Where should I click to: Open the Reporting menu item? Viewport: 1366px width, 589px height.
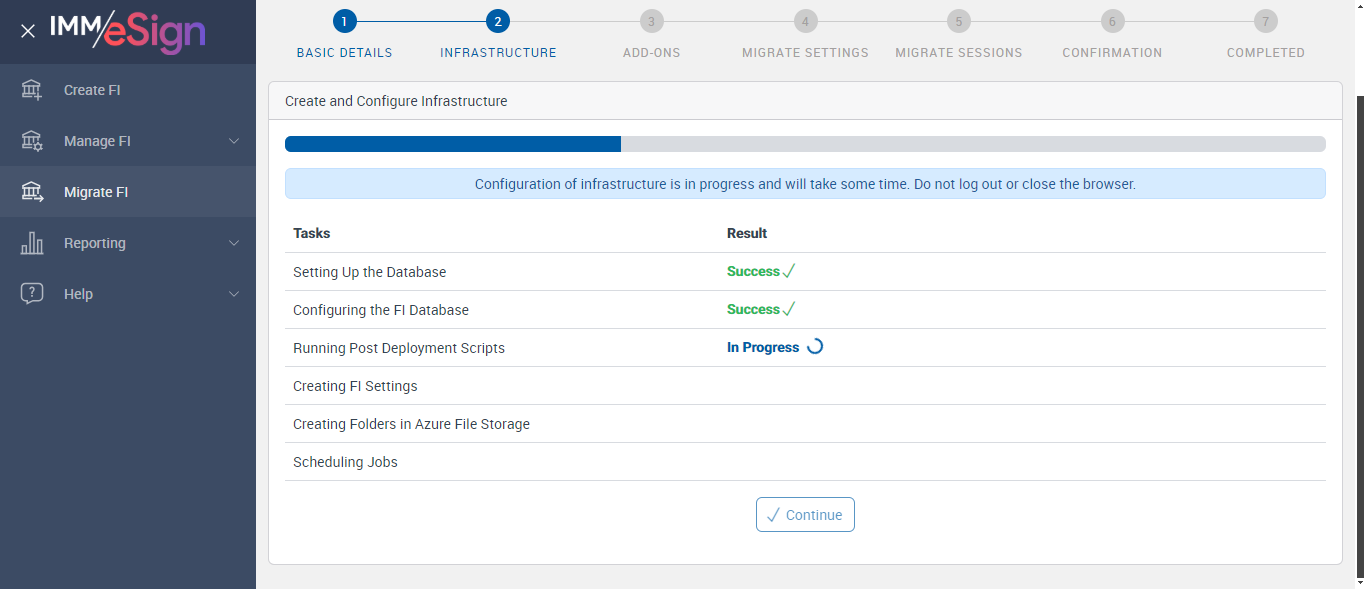coord(128,243)
